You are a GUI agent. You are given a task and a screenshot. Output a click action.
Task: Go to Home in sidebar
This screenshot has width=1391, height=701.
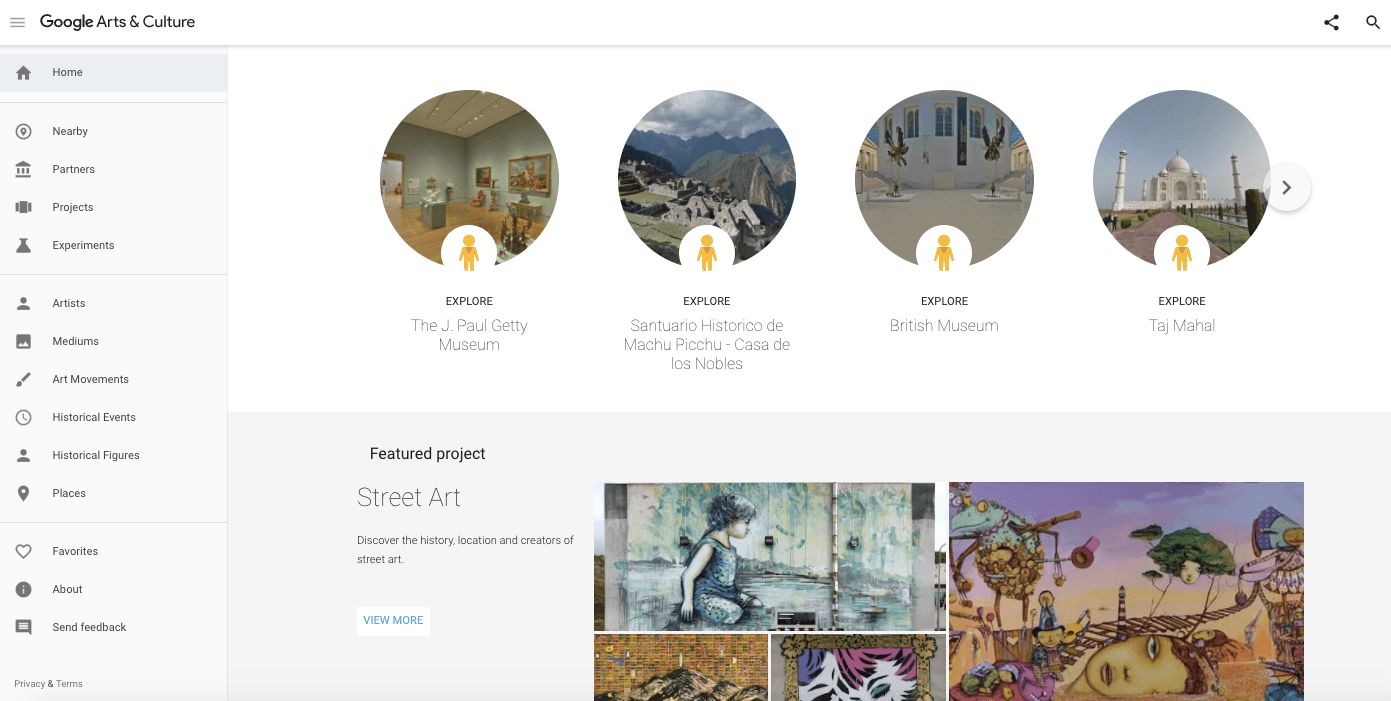(x=113, y=72)
